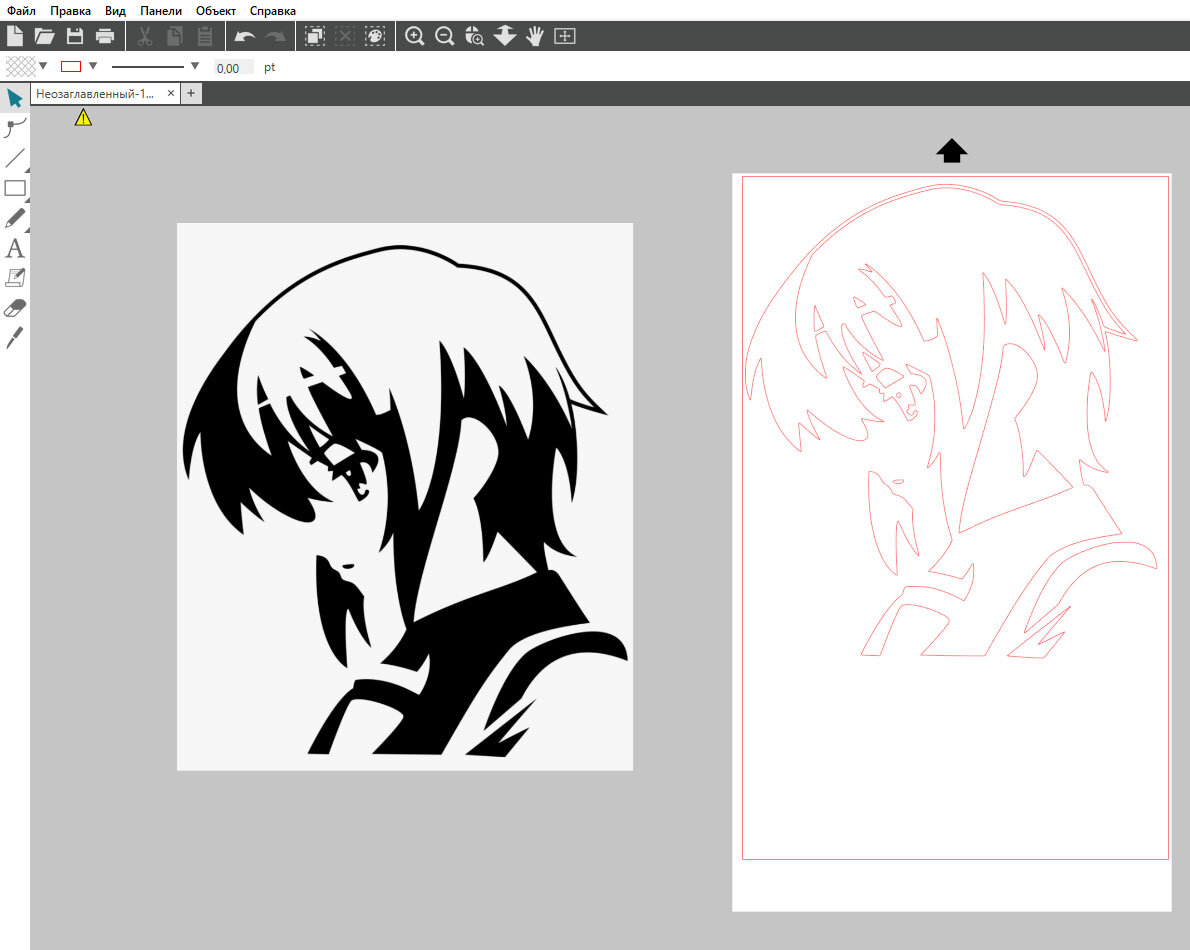Select the Eraser tool
Viewport: 1190px width, 950px height.
click(x=15, y=308)
